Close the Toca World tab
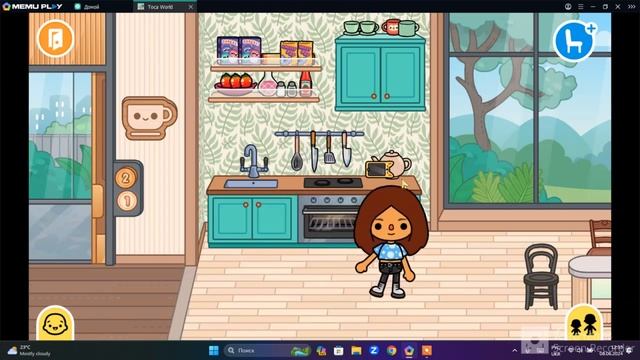640x360 pixels. [x=191, y=7]
